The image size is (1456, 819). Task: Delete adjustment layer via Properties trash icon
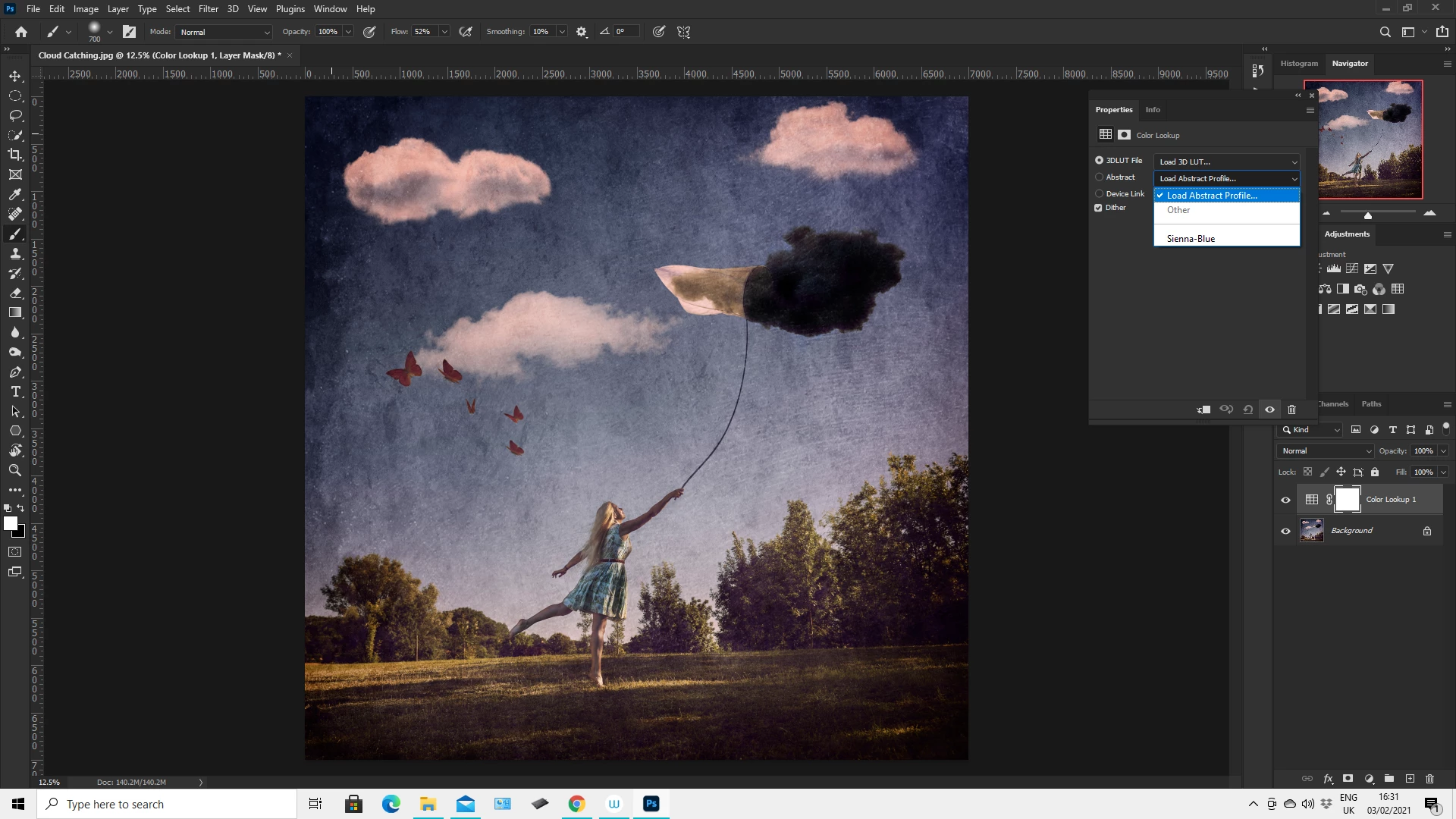[x=1292, y=409]
